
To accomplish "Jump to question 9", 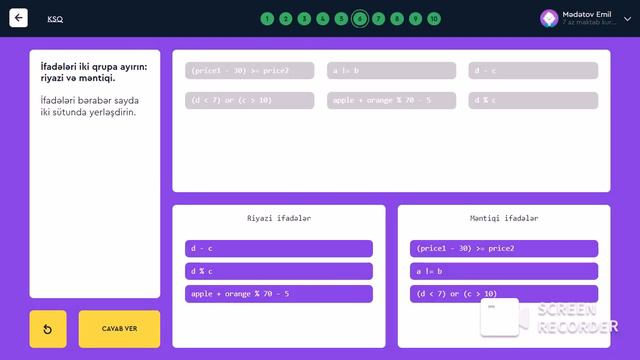I will [x=416, y=19].
